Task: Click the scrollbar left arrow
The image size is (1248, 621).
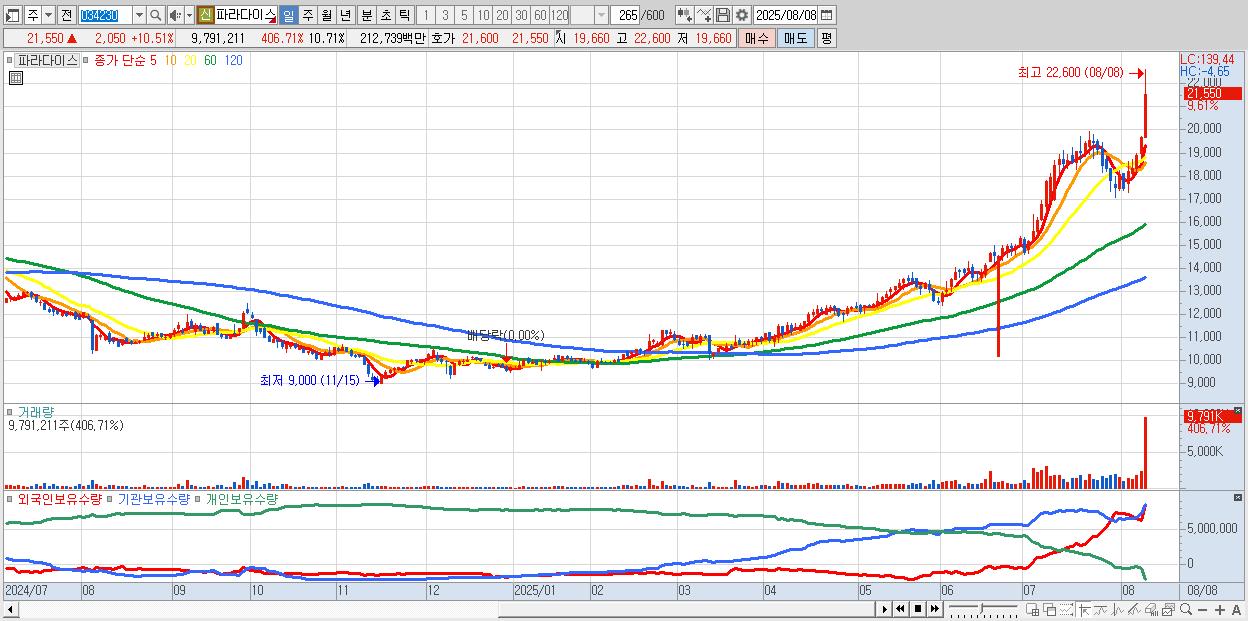Action: tap(11, 609)
